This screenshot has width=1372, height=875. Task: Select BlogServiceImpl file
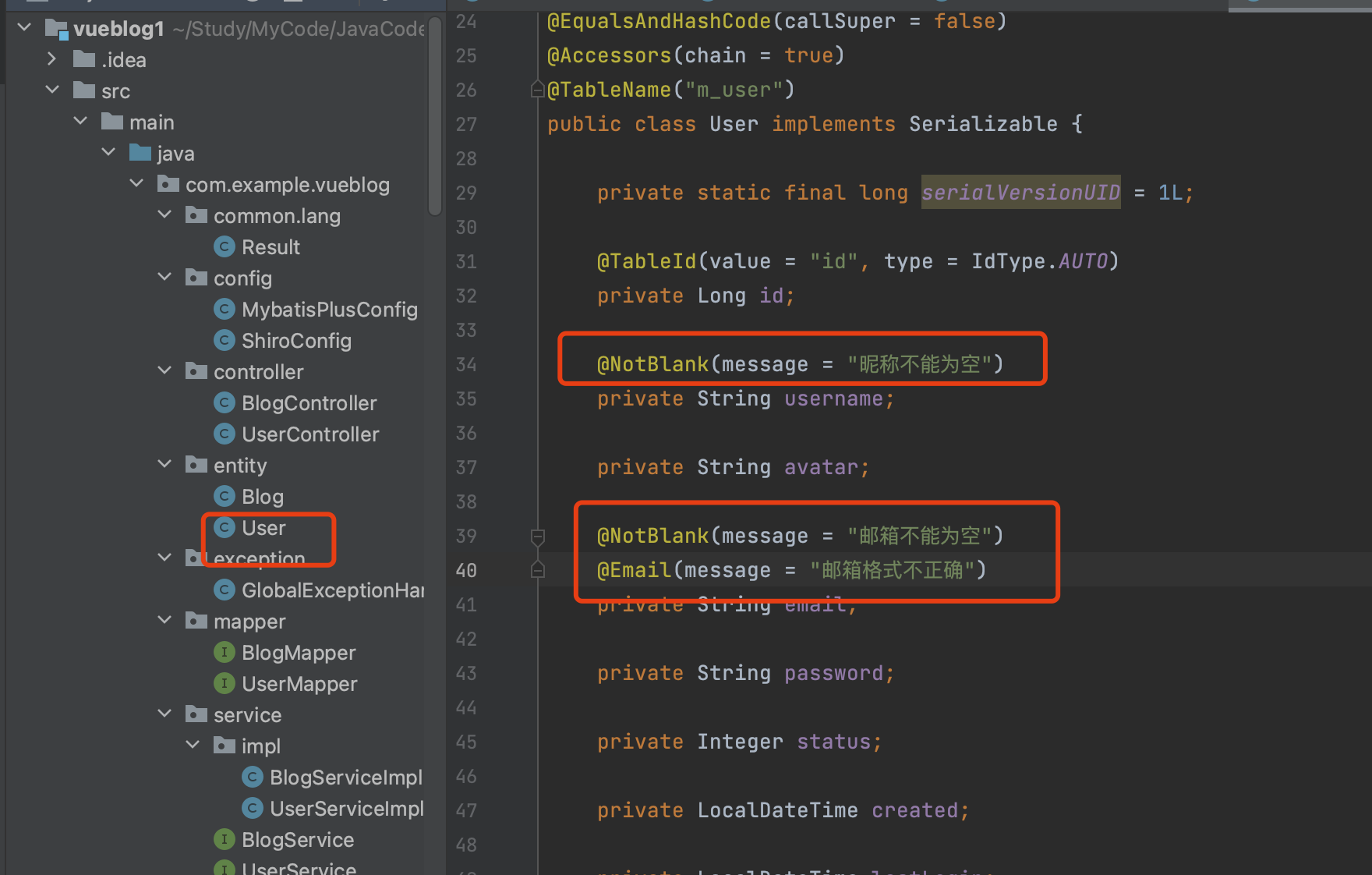point(345,778)
